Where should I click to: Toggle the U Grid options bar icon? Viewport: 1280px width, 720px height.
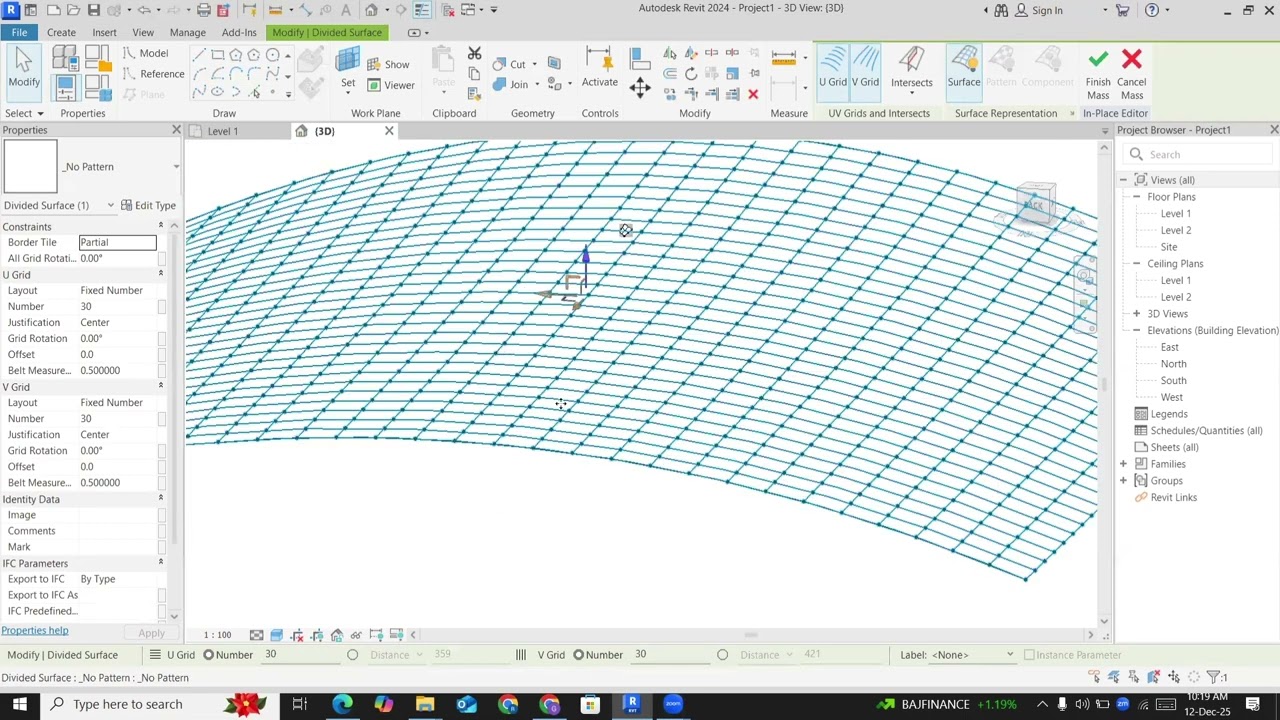click(155, 655)
